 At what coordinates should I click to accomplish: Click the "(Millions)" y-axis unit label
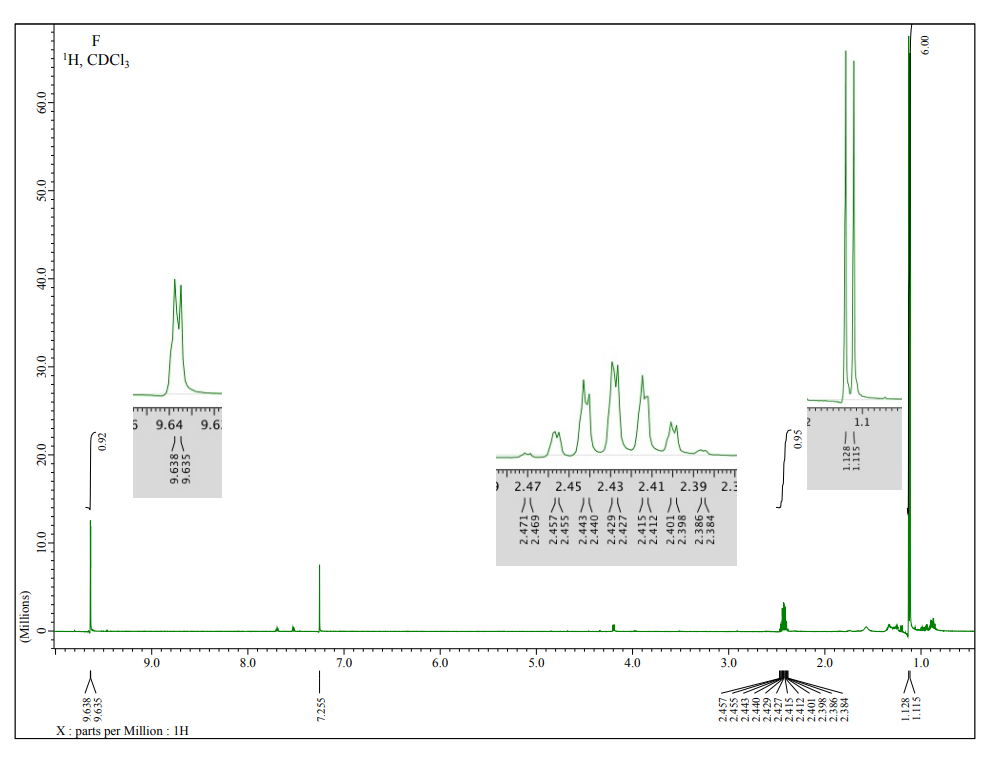click(25, 617)
